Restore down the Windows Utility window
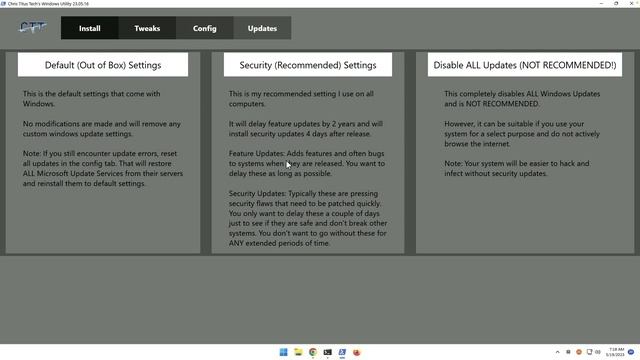The image size is (640, 360). (616, 3)
